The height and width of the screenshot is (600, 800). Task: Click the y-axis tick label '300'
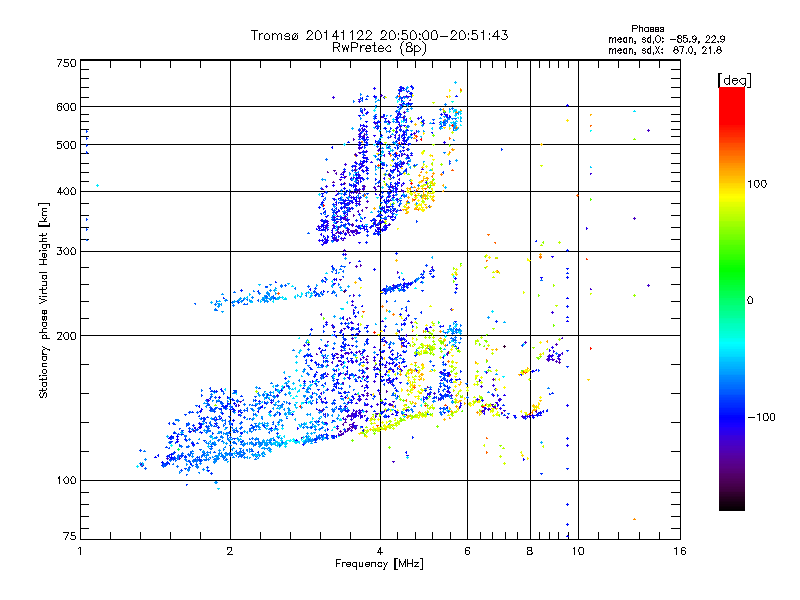67,252
